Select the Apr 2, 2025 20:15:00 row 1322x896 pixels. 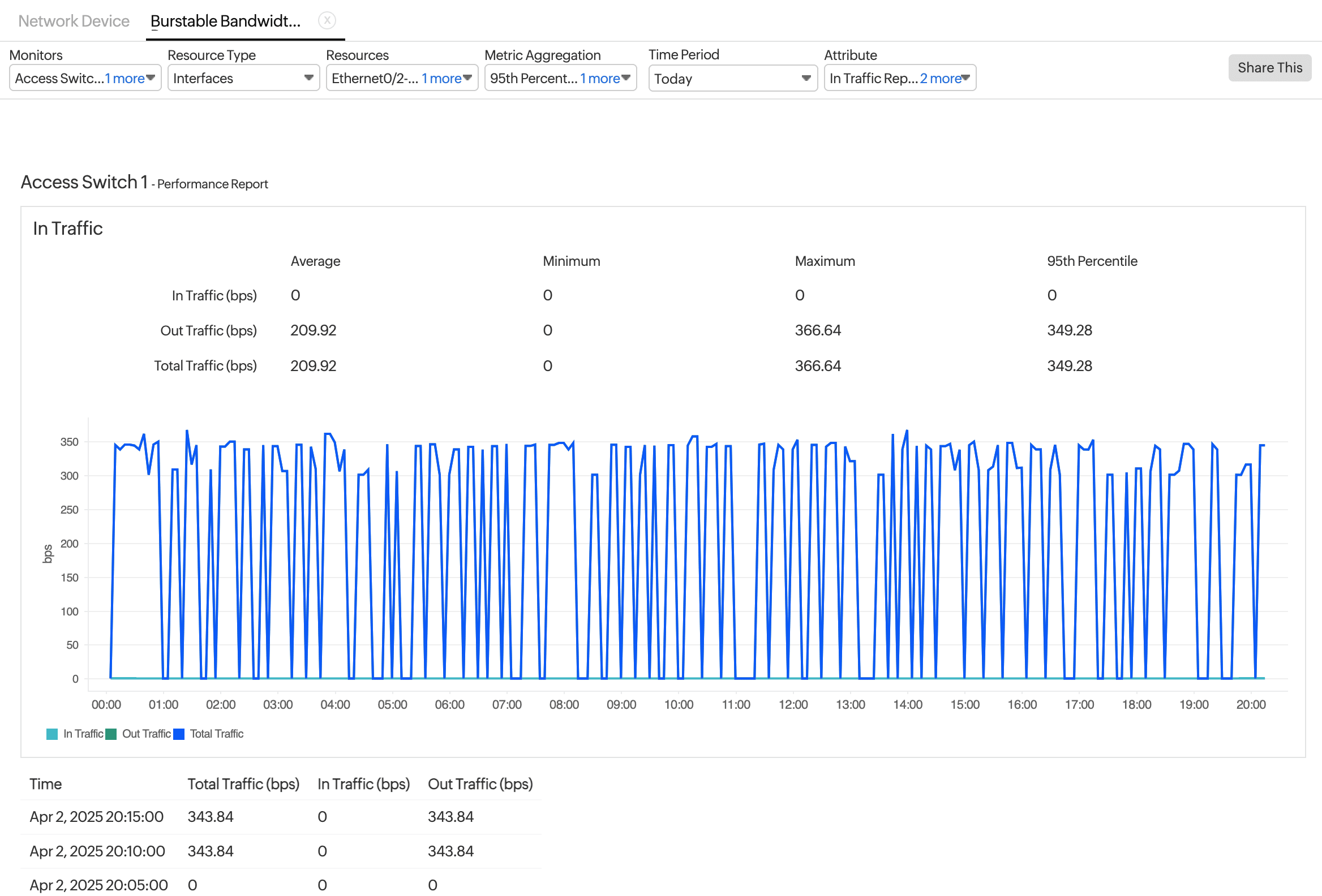coord(97,817)
